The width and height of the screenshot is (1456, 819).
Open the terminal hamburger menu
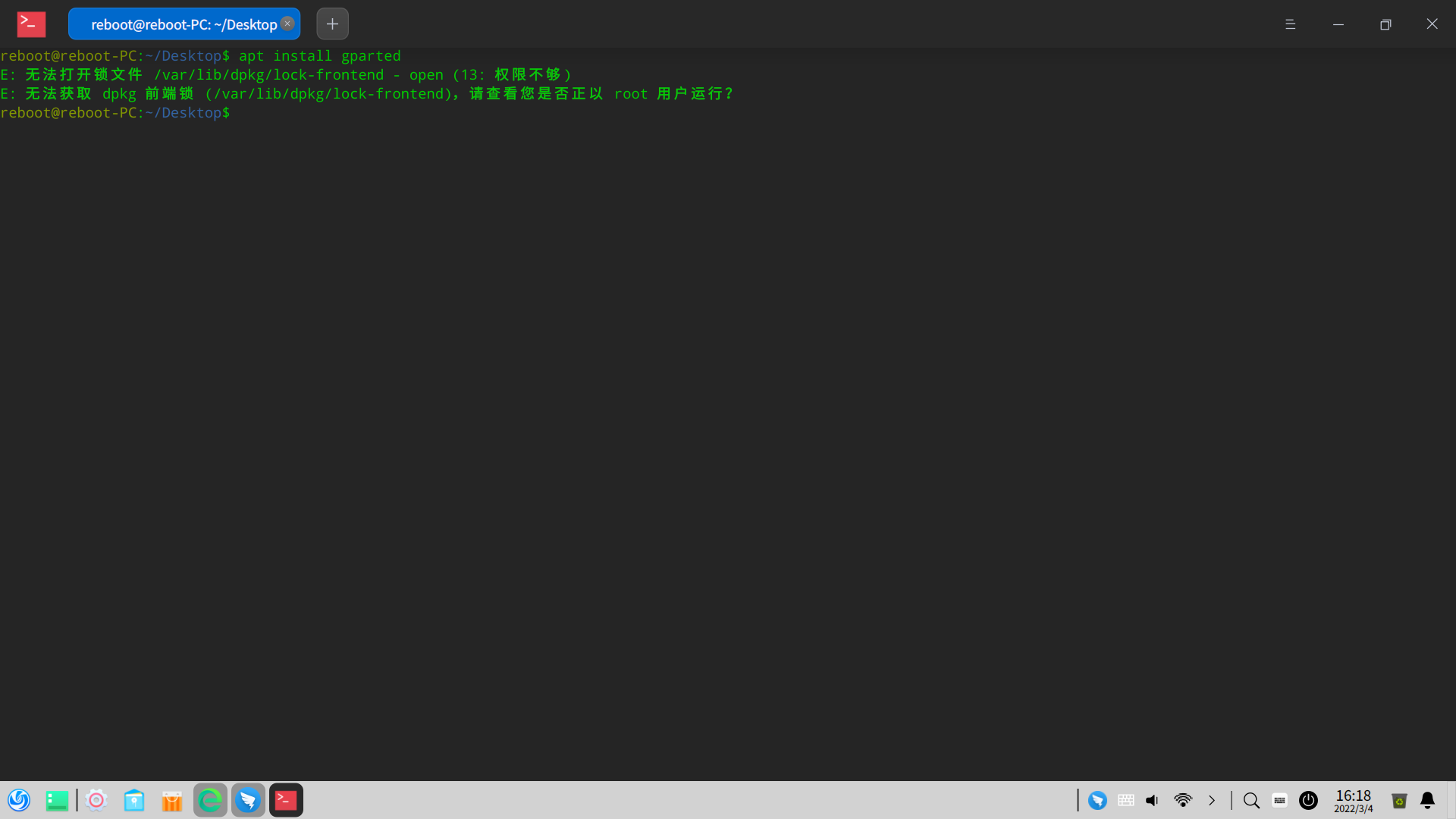tap(1290, 24)
